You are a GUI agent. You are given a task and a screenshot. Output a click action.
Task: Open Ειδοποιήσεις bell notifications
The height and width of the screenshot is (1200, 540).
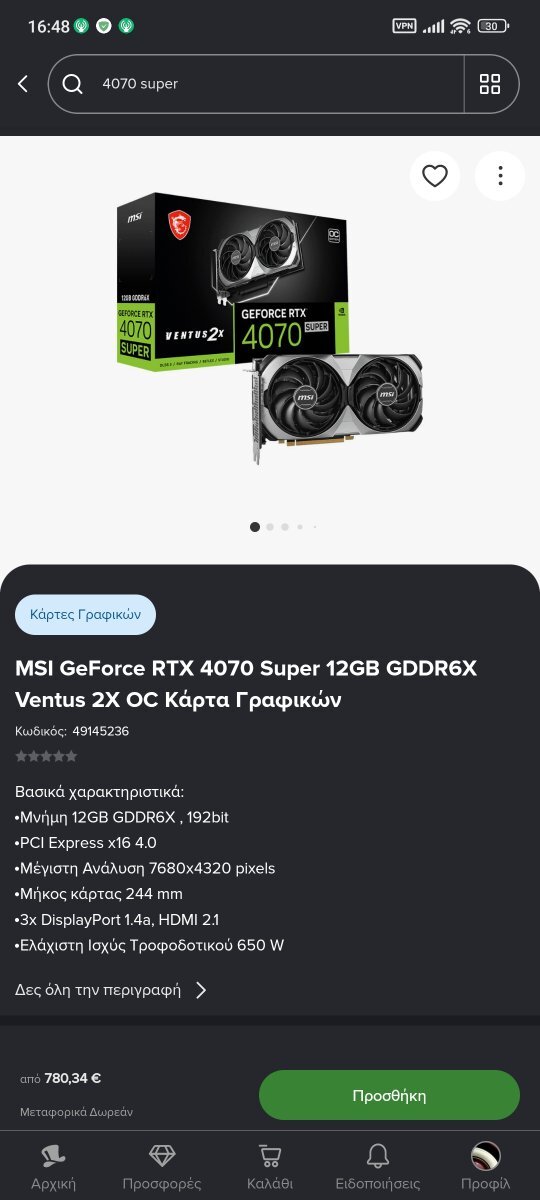[378, 1166]
